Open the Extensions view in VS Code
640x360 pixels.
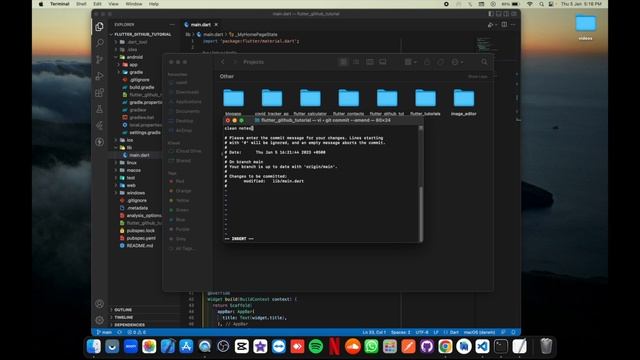(99, 93)
